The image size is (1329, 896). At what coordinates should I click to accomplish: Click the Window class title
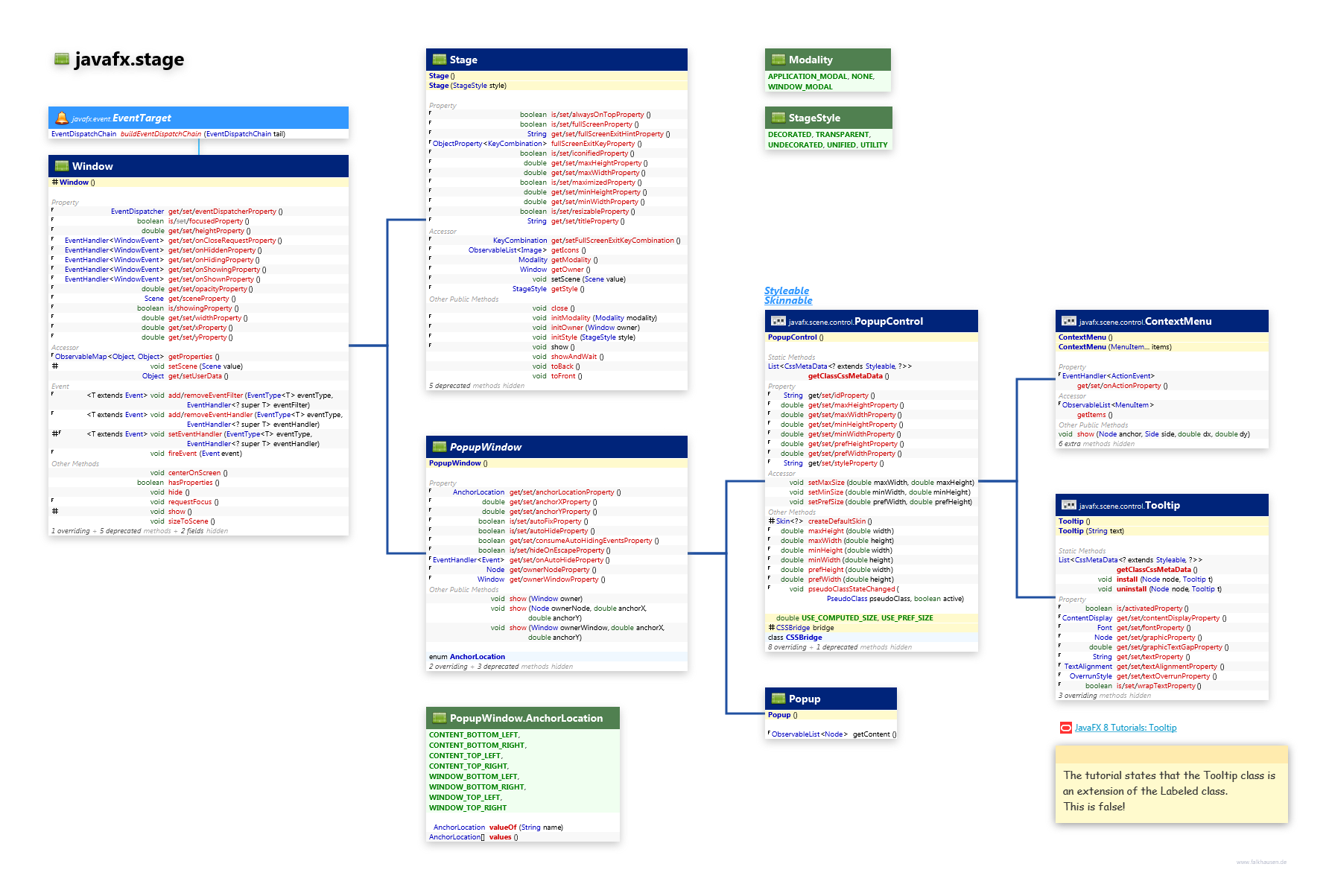click(x=92, y=166)
